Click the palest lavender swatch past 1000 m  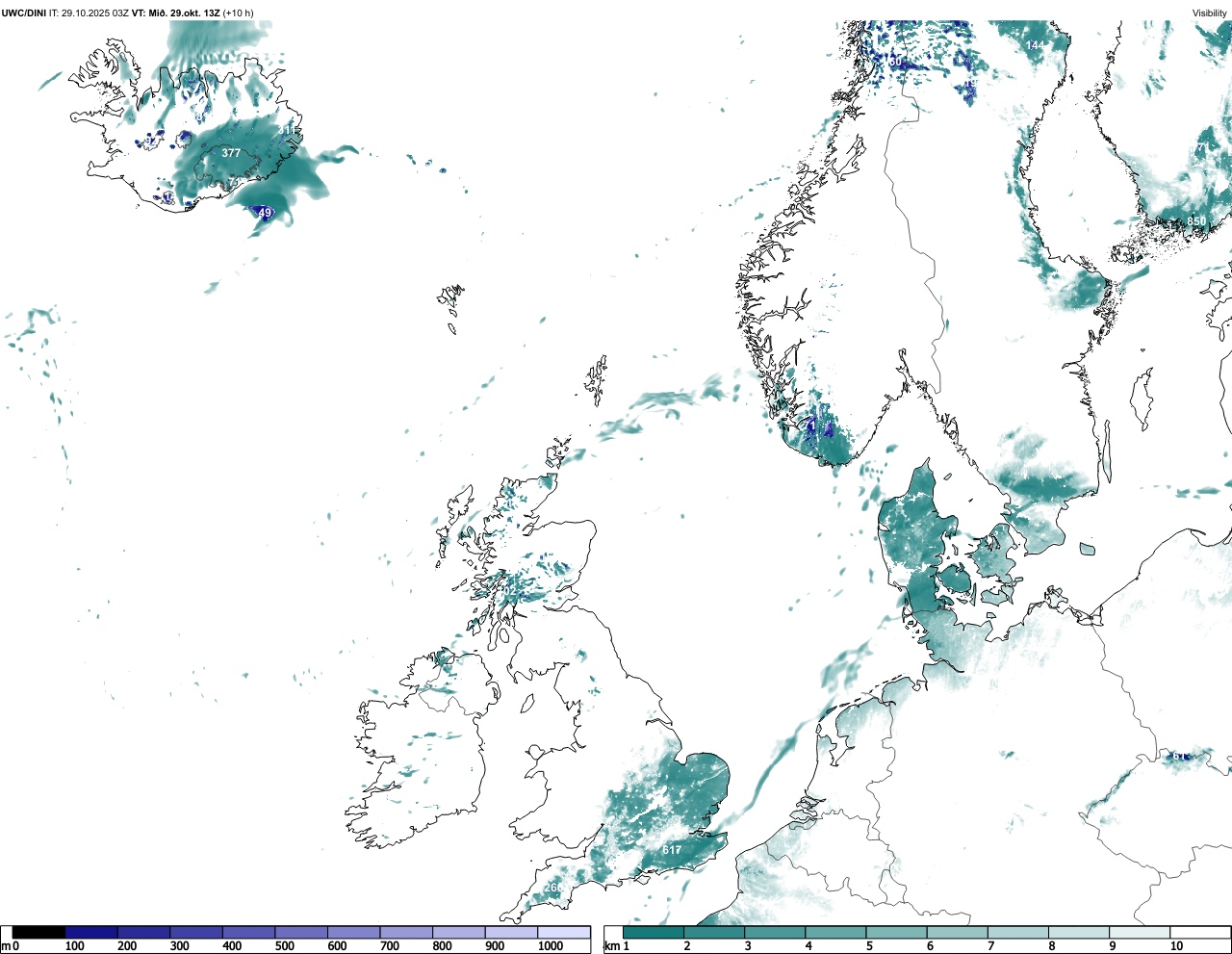pos(563,932)
